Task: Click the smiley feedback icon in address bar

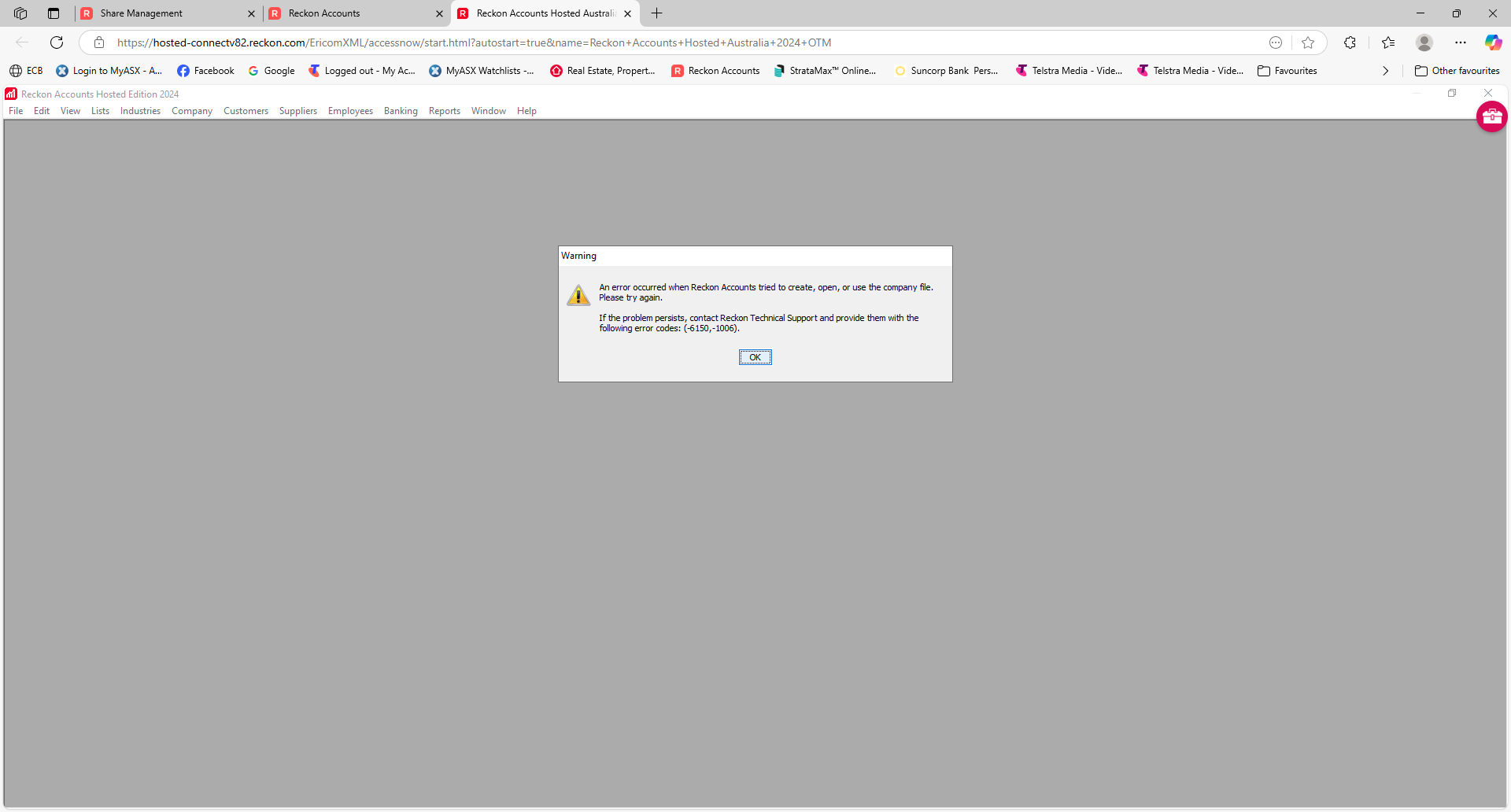Action: tap(1276, 42)
